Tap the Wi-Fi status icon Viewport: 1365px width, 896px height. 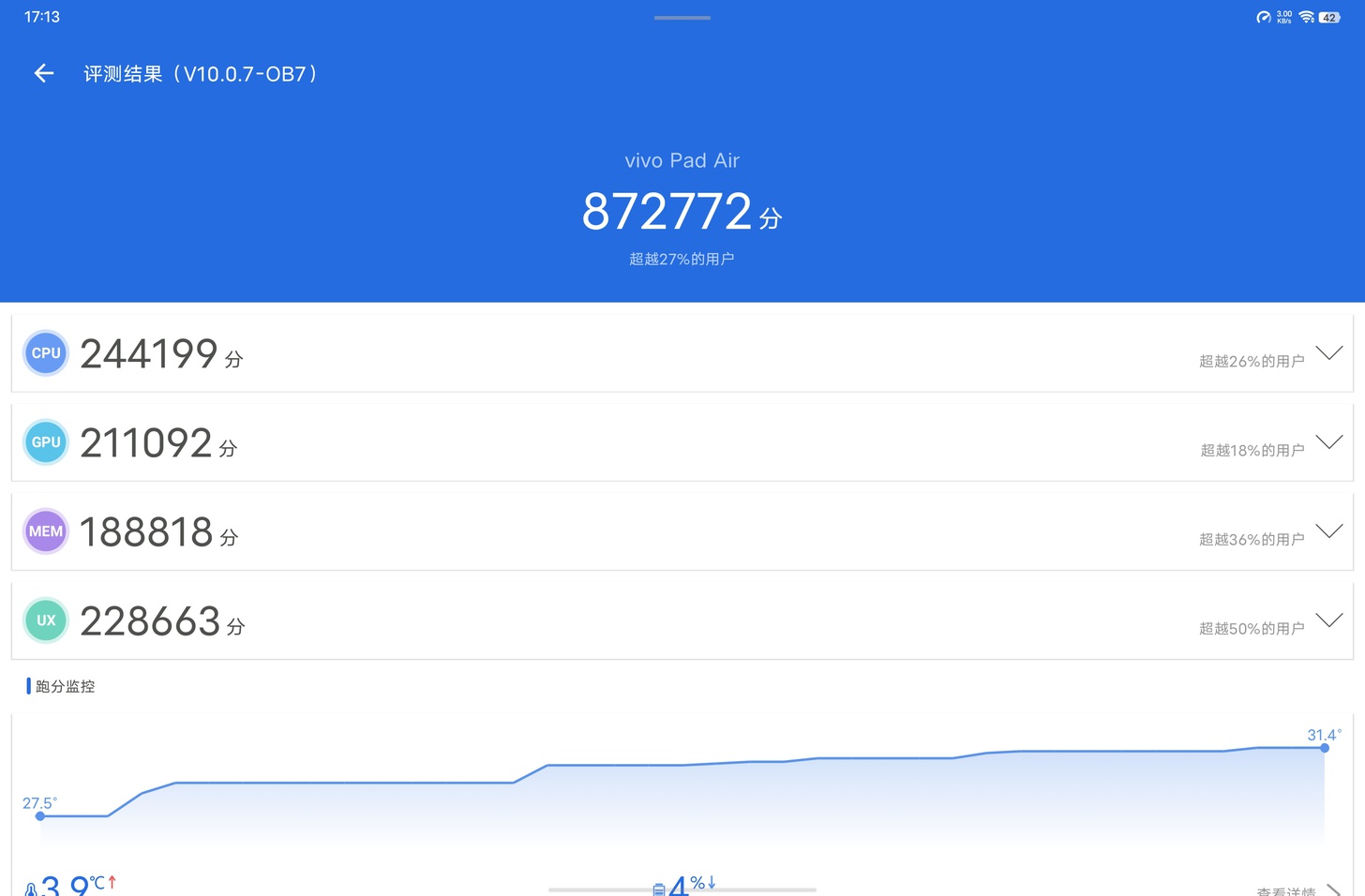tap(1306, 17)
